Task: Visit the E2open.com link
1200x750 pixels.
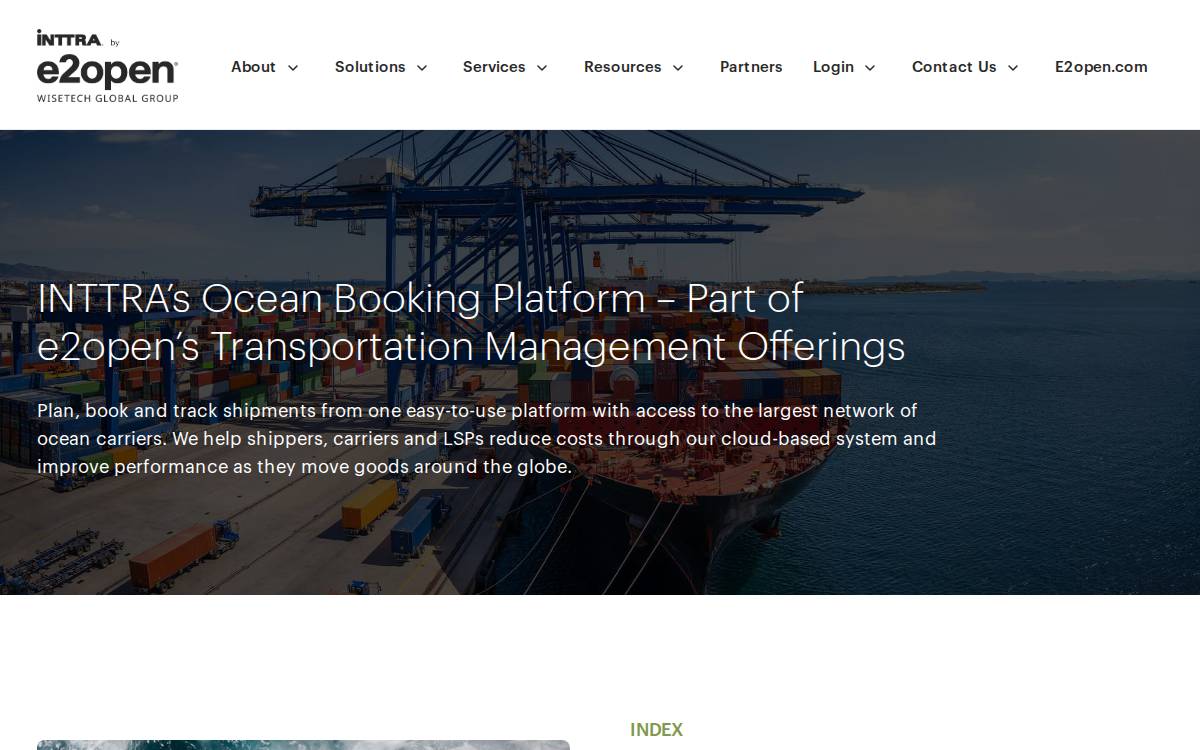Action: tap(1101, 67)
